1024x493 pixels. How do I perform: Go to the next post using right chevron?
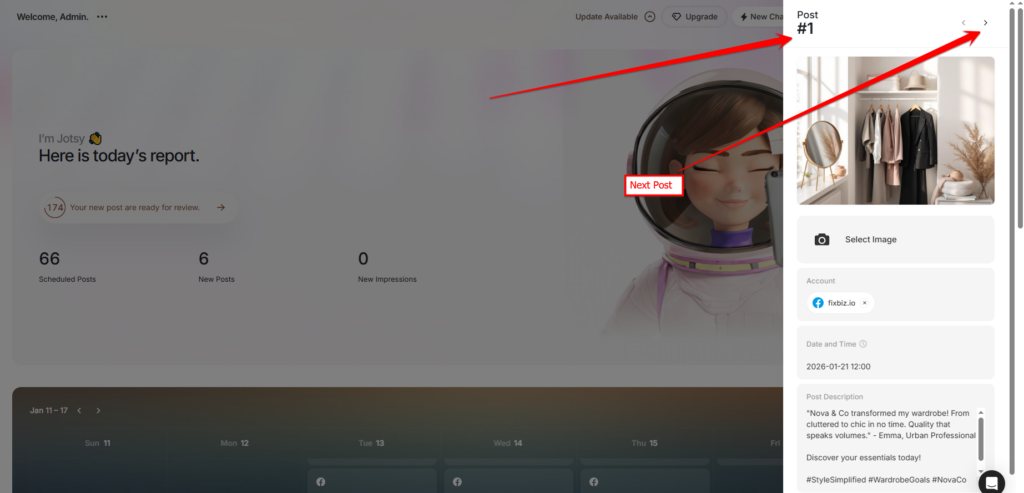click(x=985, y=23)
